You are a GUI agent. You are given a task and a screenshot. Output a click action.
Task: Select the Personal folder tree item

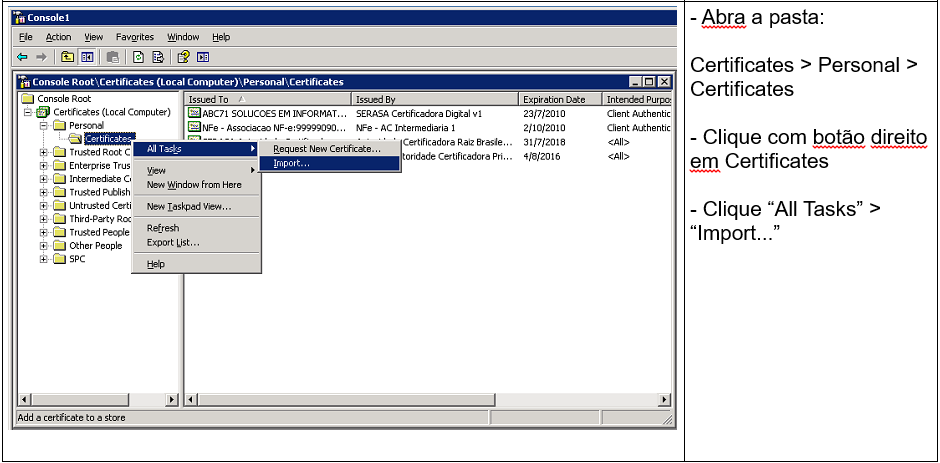coord(86,125)
